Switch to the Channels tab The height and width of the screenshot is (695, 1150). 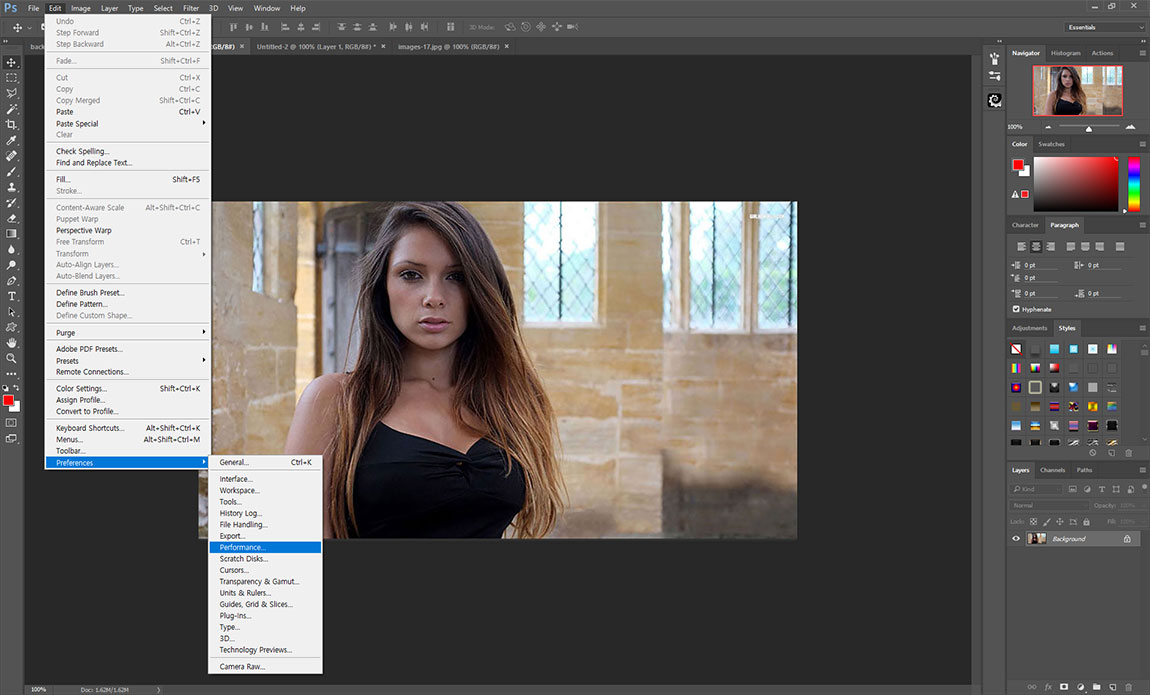pos(1052,470)
